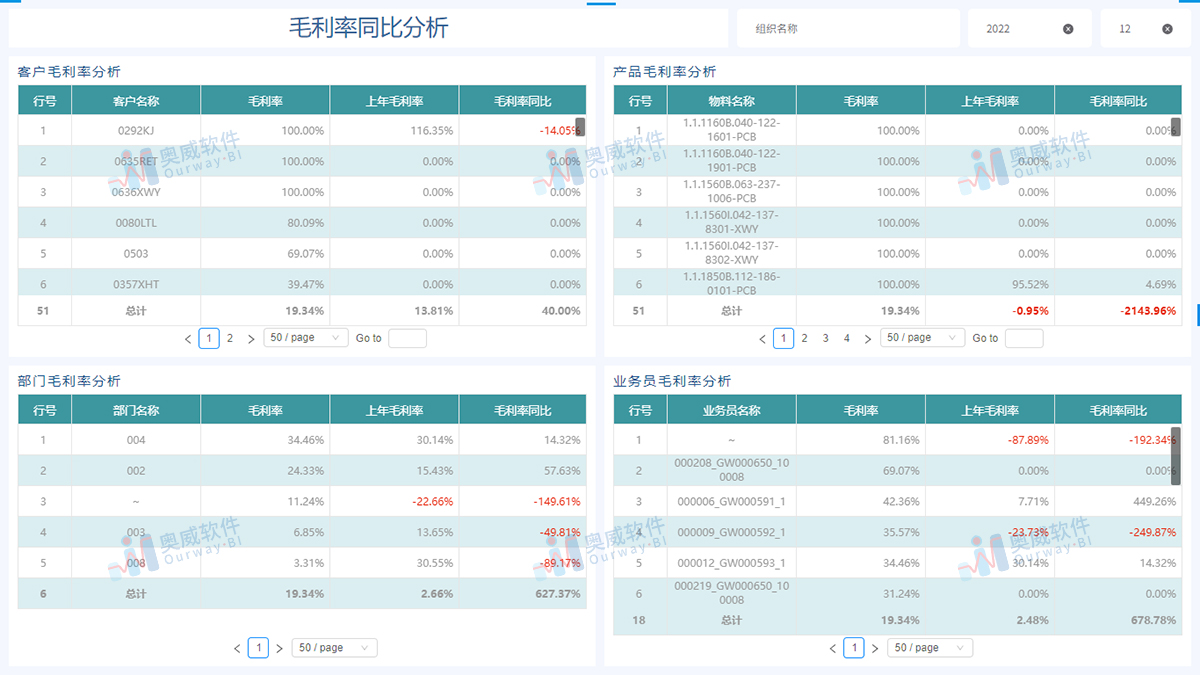Select page 3 in 产品毛利率分析 pagination
The height and width of the screenshot is (675, 1200).
825,338
